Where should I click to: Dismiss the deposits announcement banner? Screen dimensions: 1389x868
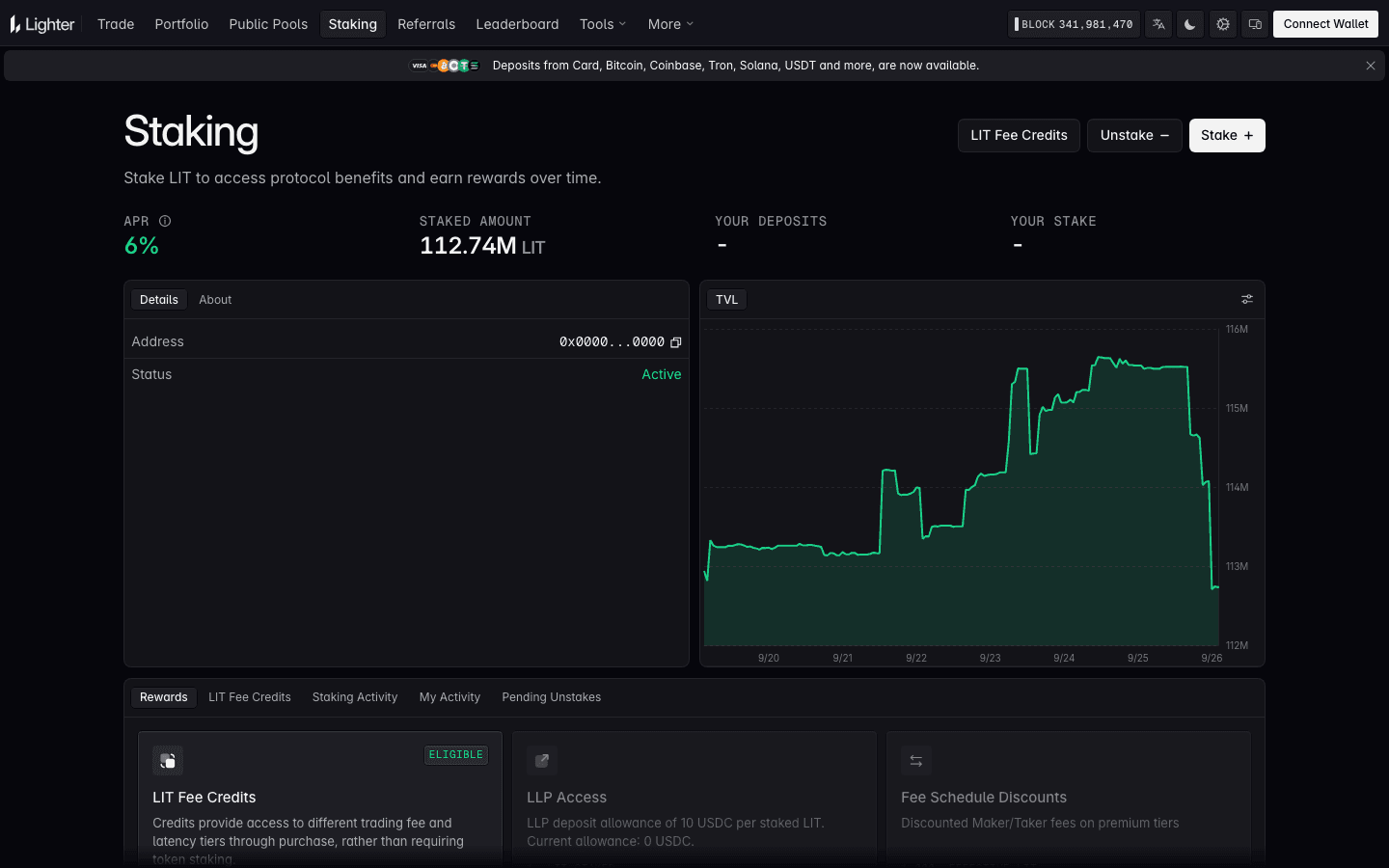tap(1371, 66)
